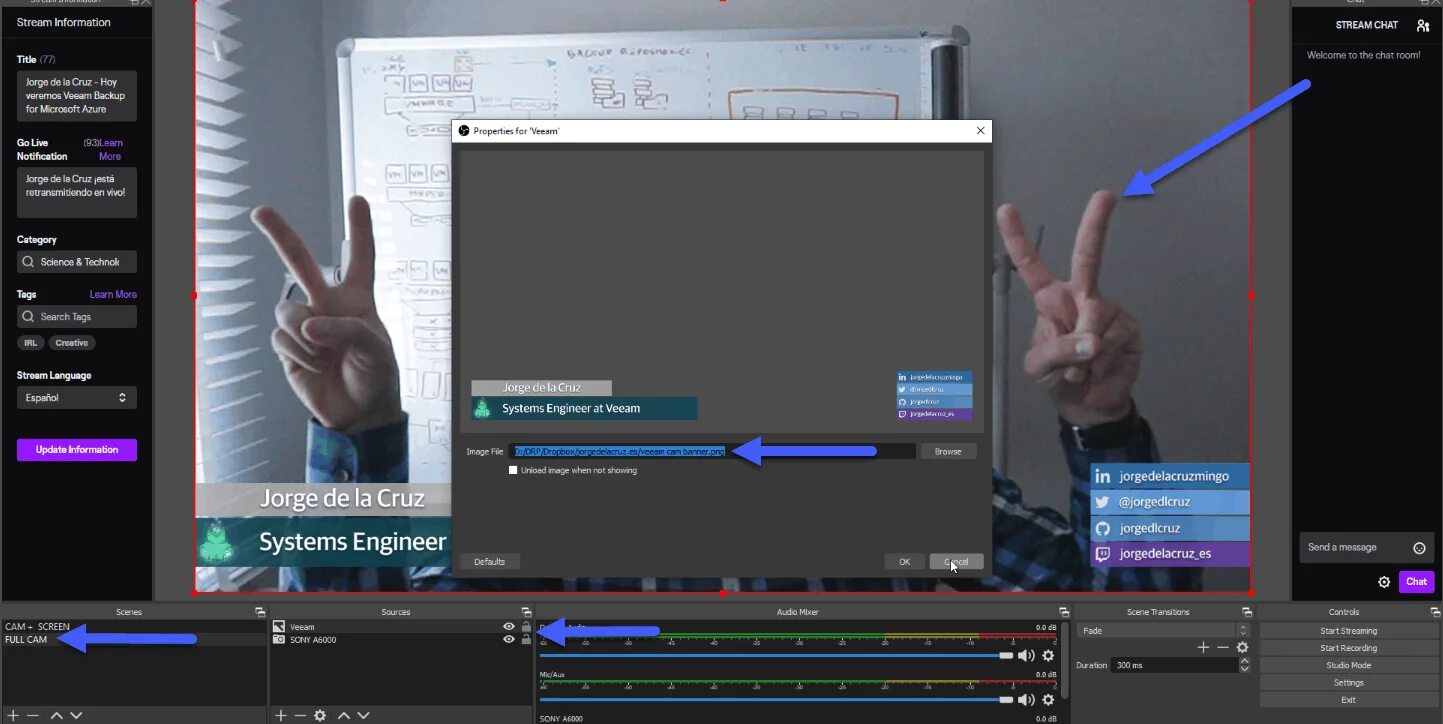Add a new source with the Sources plus icon
The height and width of the screenshot is (724, 1443).
click(x=281, y=715)
